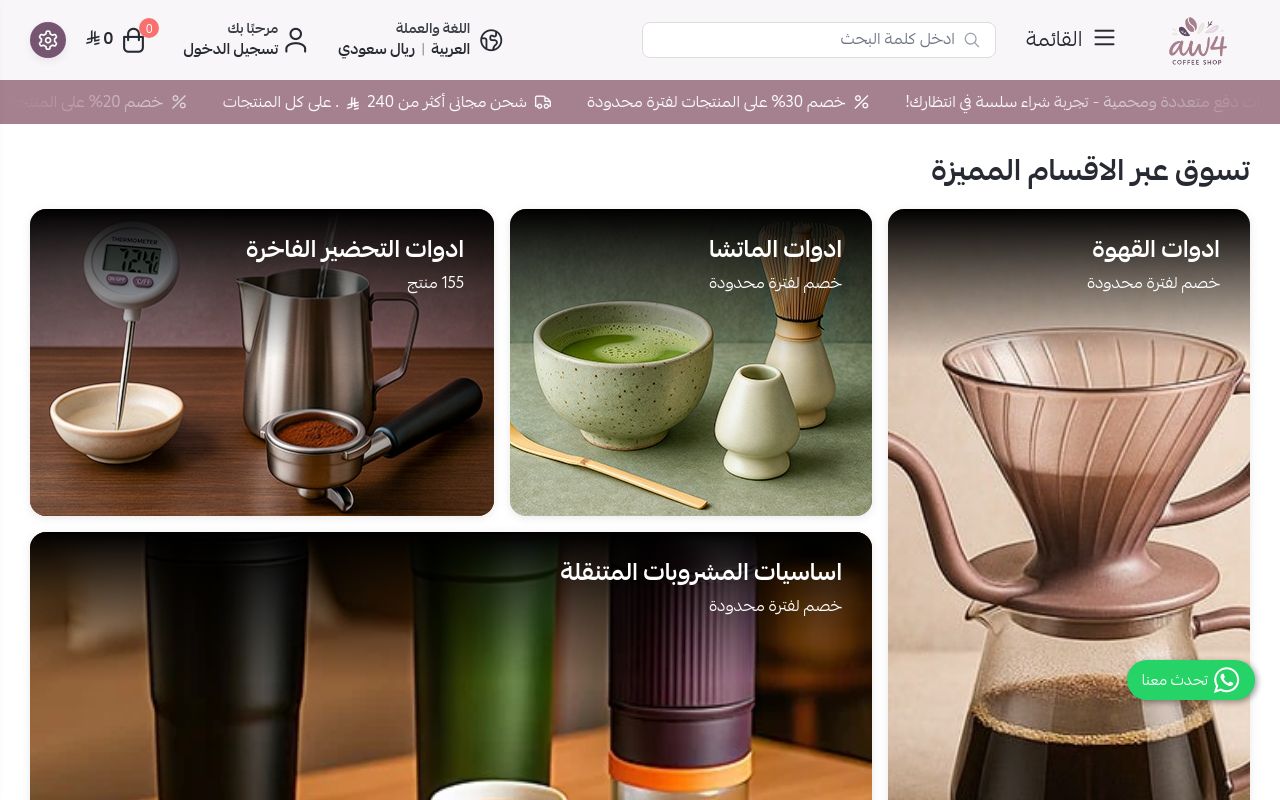
Task: Go to home via AW4 Coffee Shop logo
Action: [x=1198, y=40]
